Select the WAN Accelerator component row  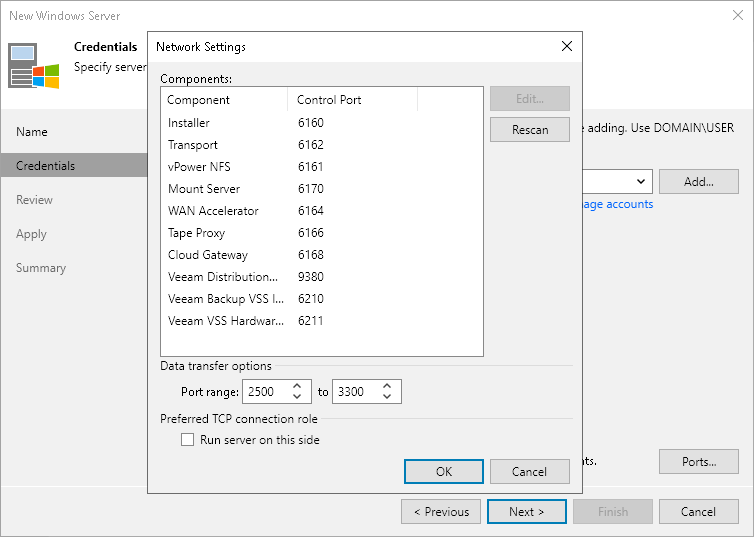[x=322, y=211]
